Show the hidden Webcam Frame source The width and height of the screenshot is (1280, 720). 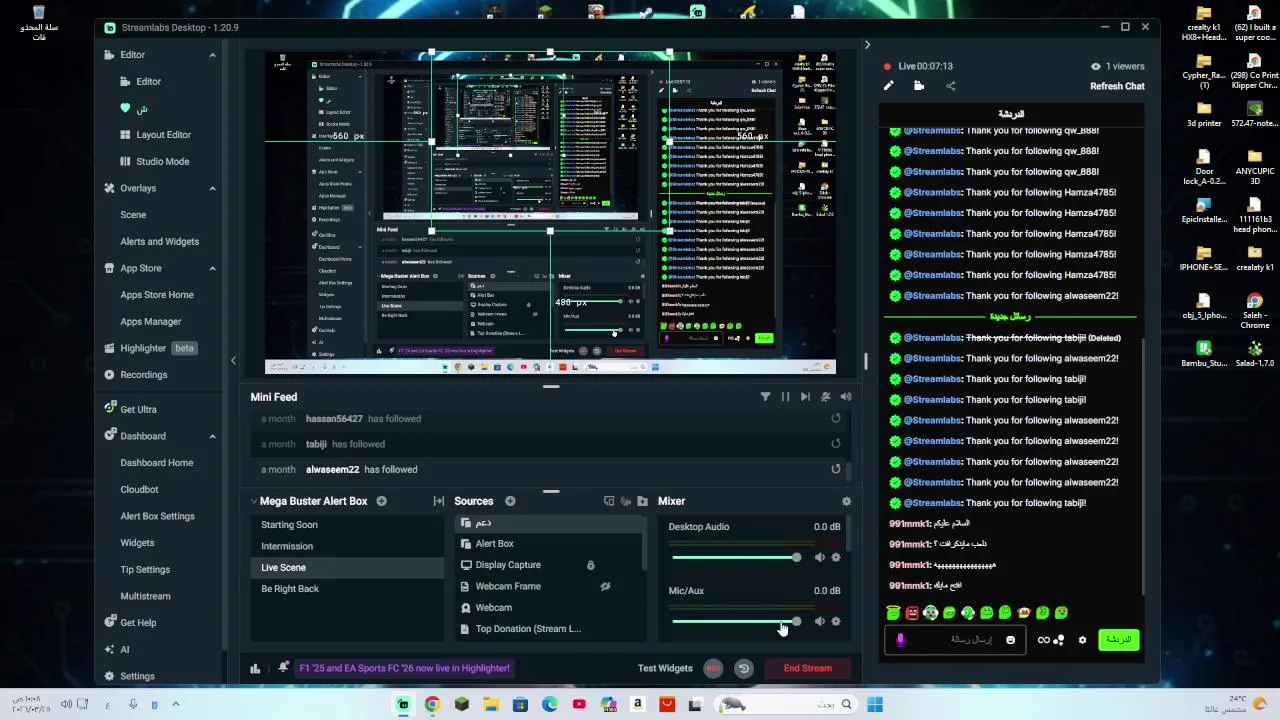click(605, 586)
